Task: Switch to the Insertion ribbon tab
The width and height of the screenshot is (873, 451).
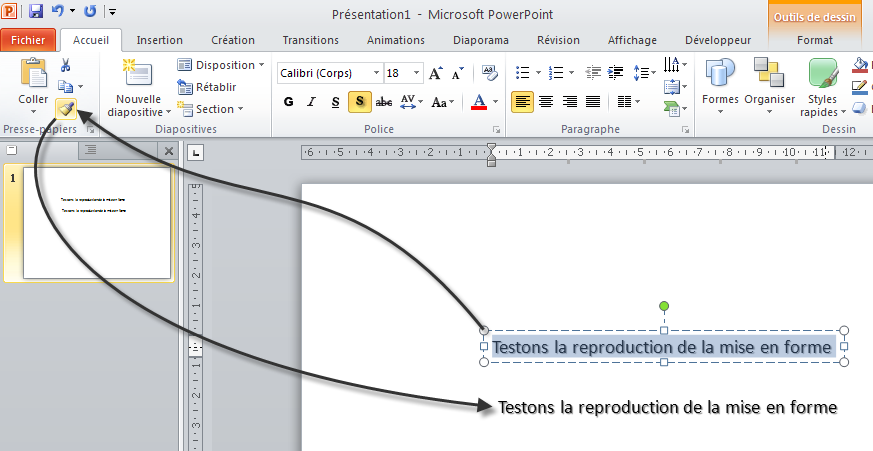Action: tap(159, 40)
